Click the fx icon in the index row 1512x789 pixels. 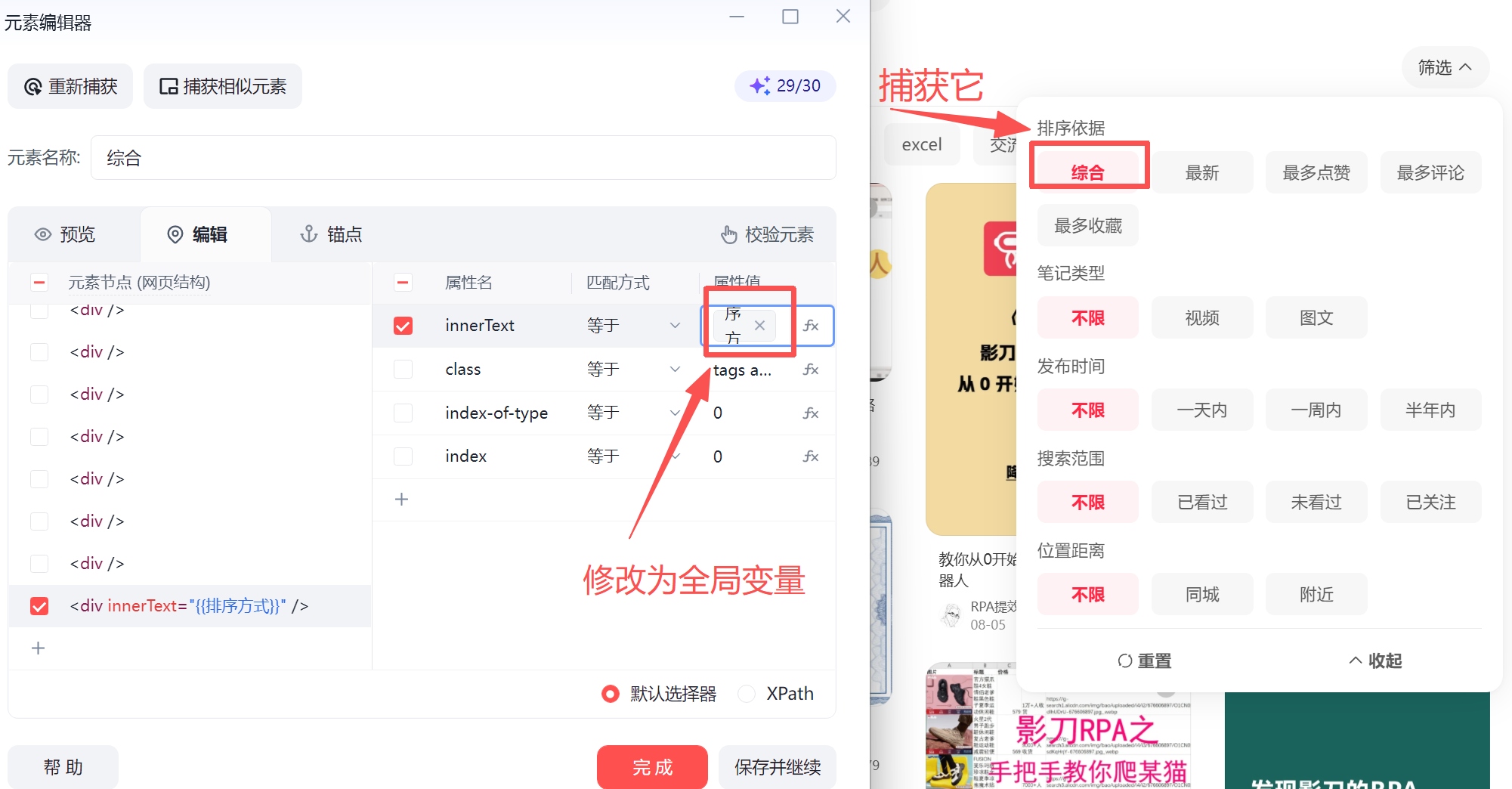(811, 456)
